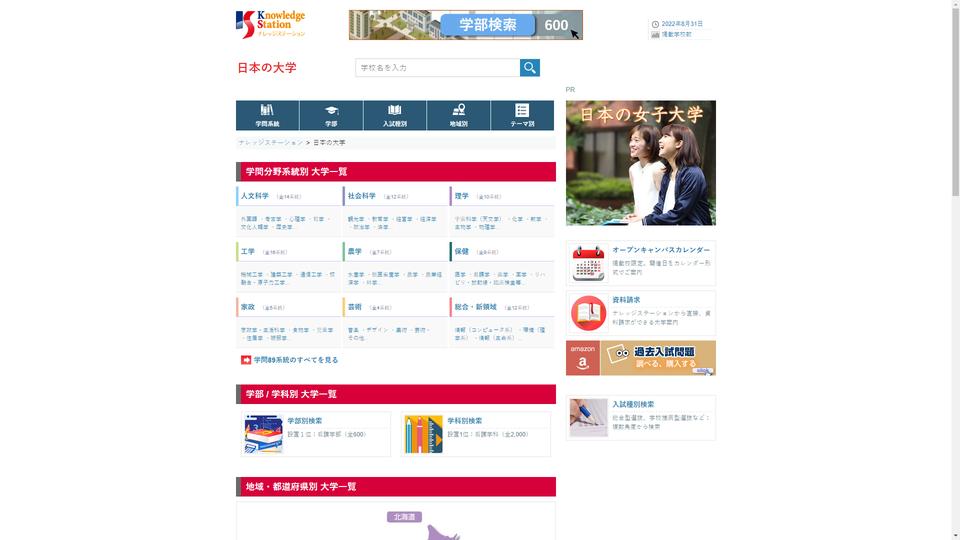Open the 過去入試問題 amazon banner
This screenshot has width=960, height=540.
(x=640, y=358)
